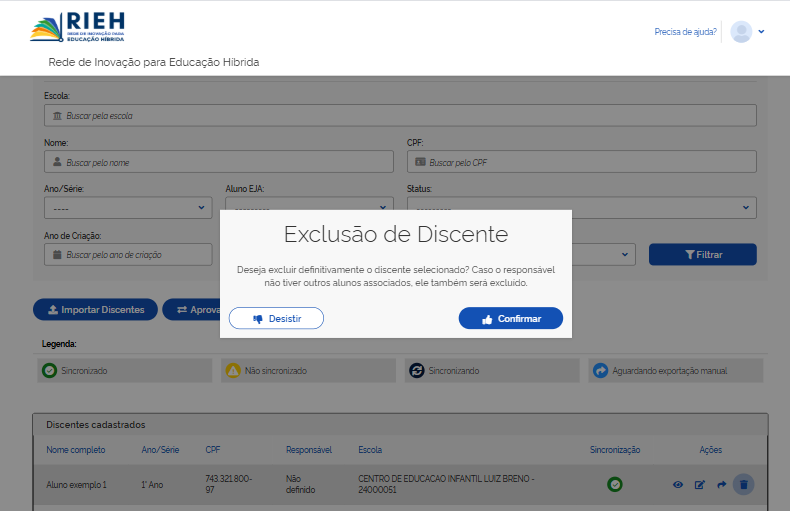790x511 pixels.
Task: Click the 'Não sincronizado' warning legend icon
Action: click(233, 371)
